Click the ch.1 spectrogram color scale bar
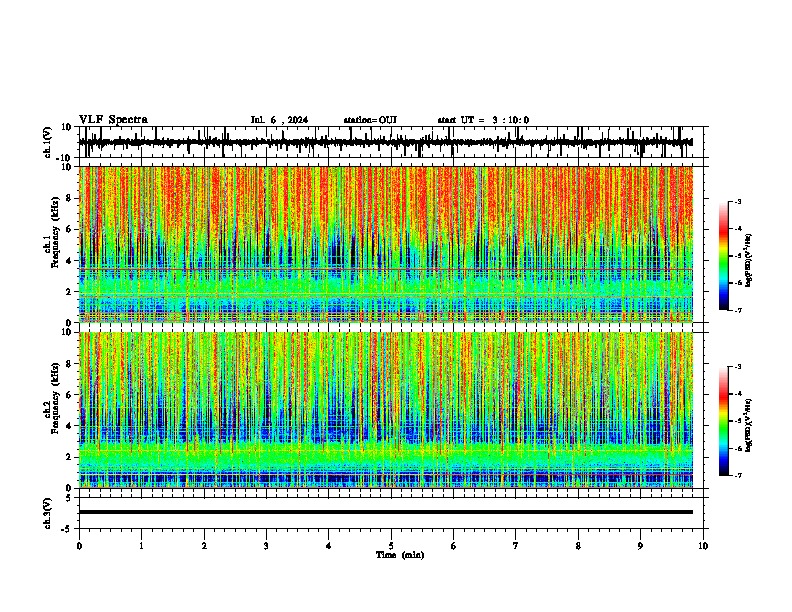 pyautogui.click(x=724, y=256)
